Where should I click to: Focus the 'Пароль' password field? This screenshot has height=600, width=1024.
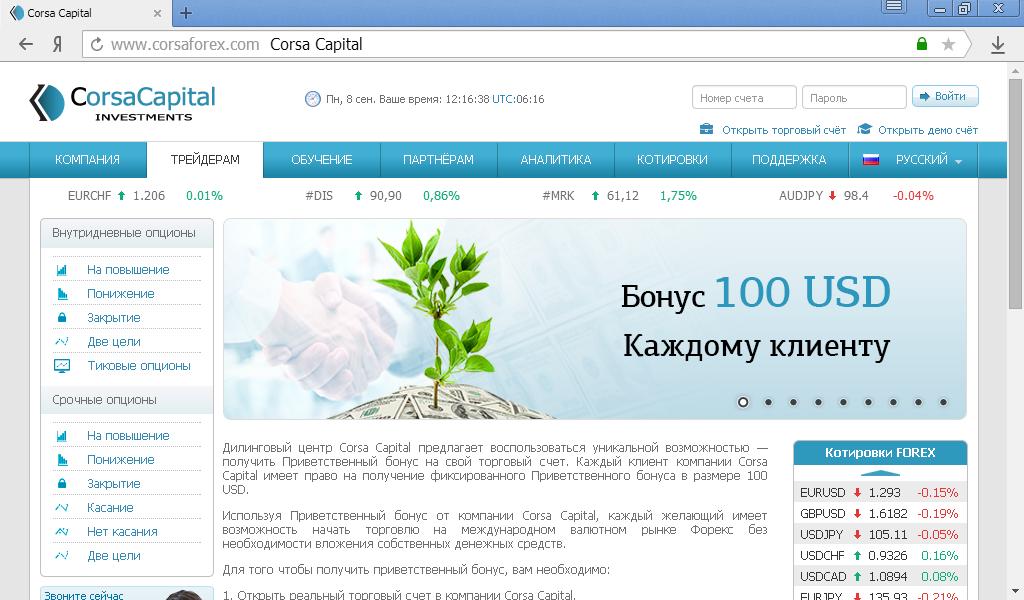(x=854, y=97)
